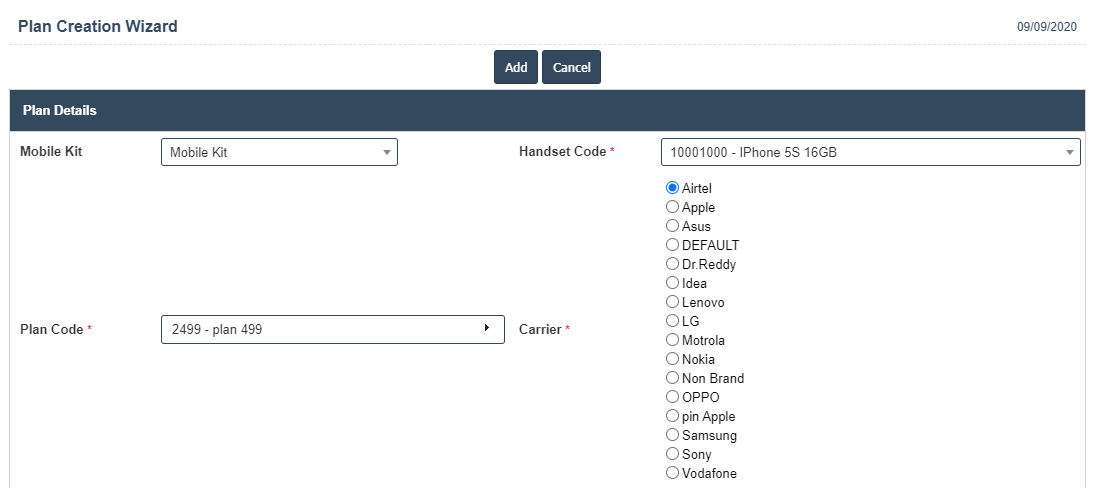Select the Motrola carrier option
Viewport: 1100px width, 488px height.
(x=673, y=340)
